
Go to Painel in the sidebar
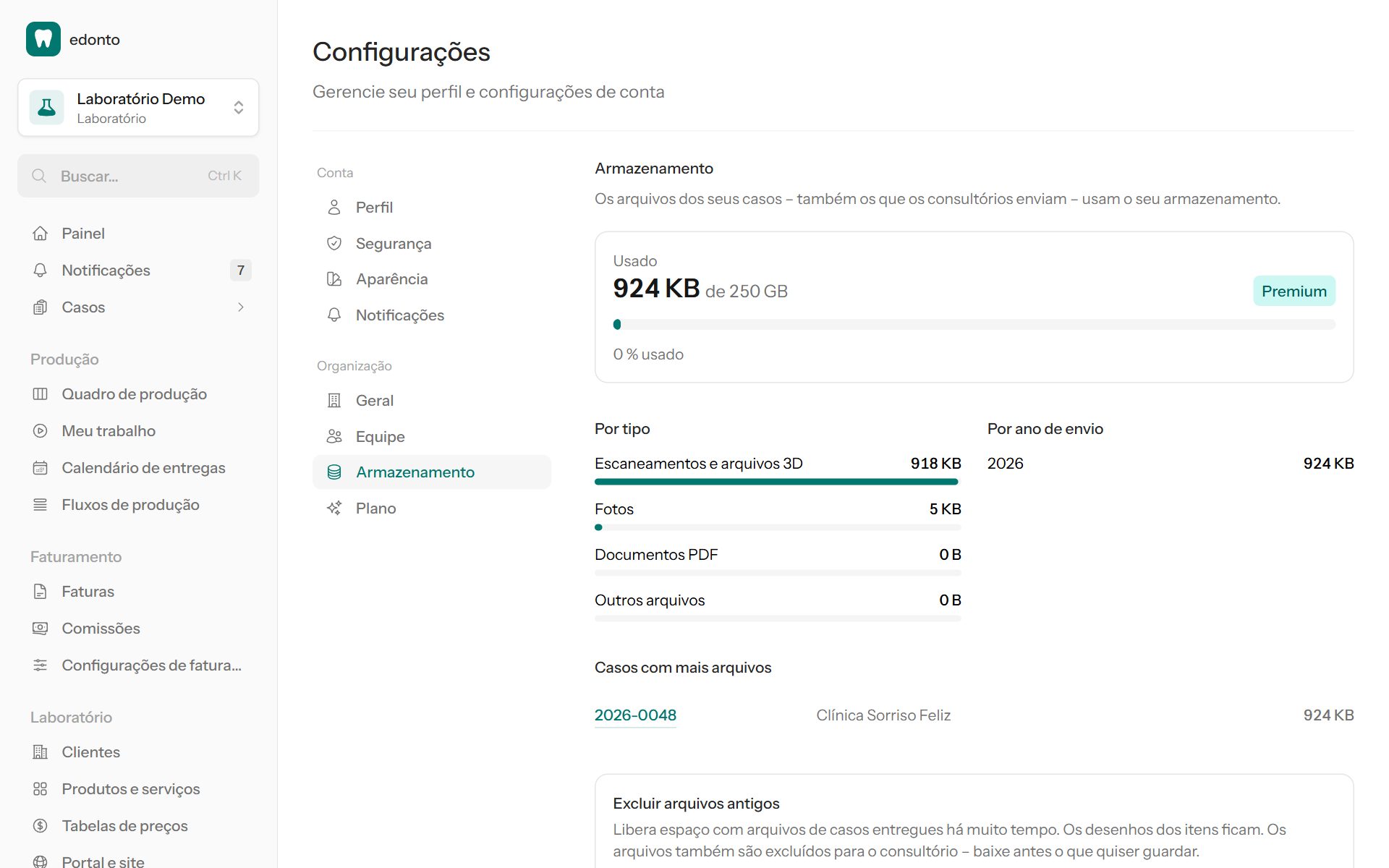pos(138,234)
